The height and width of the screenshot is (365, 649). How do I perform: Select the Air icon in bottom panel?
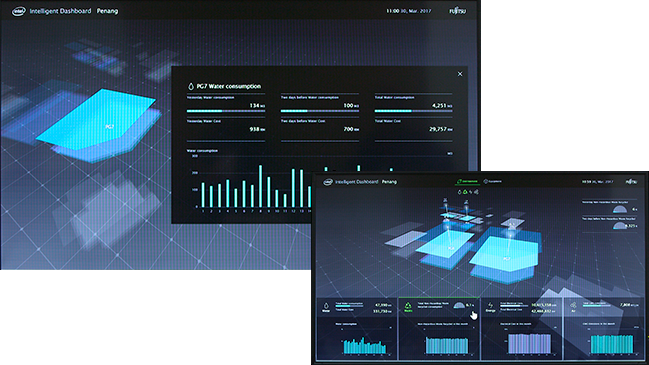tap(573, 305)
